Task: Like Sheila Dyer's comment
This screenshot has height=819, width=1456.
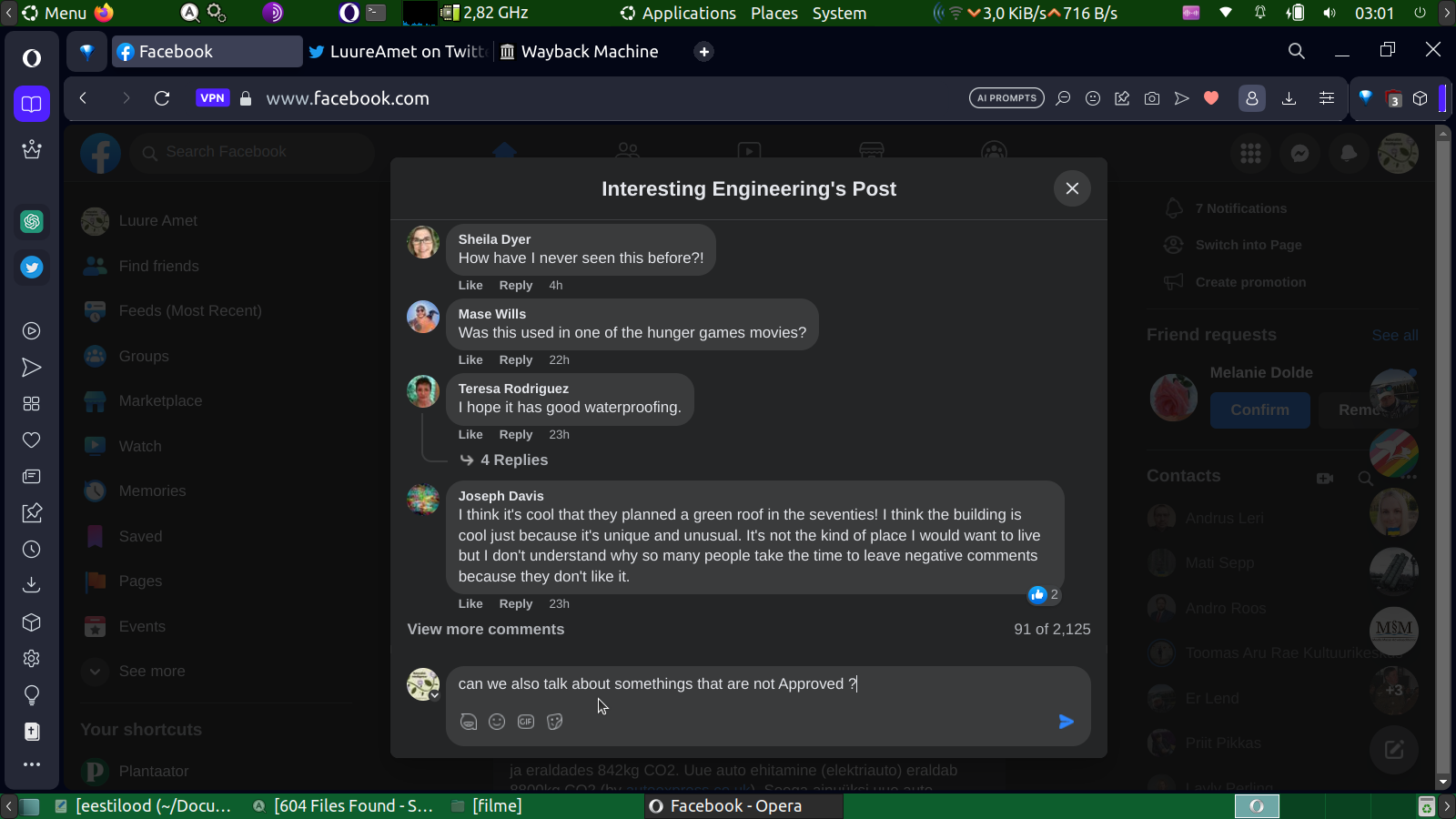Action: 470,285
